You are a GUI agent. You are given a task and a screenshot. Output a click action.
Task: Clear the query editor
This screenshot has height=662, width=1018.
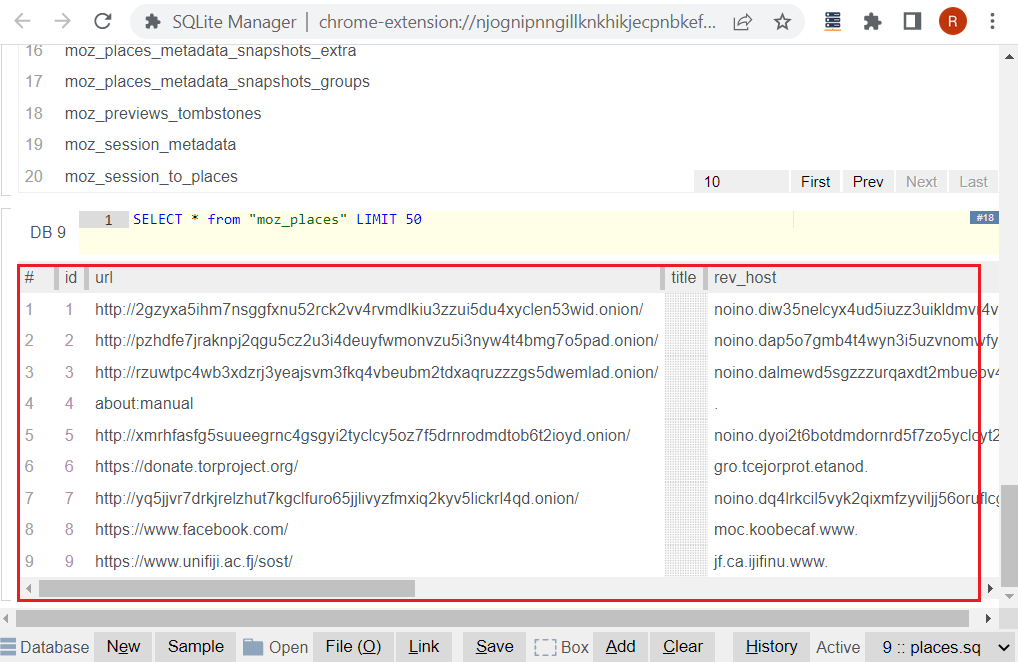coord(682,647)
